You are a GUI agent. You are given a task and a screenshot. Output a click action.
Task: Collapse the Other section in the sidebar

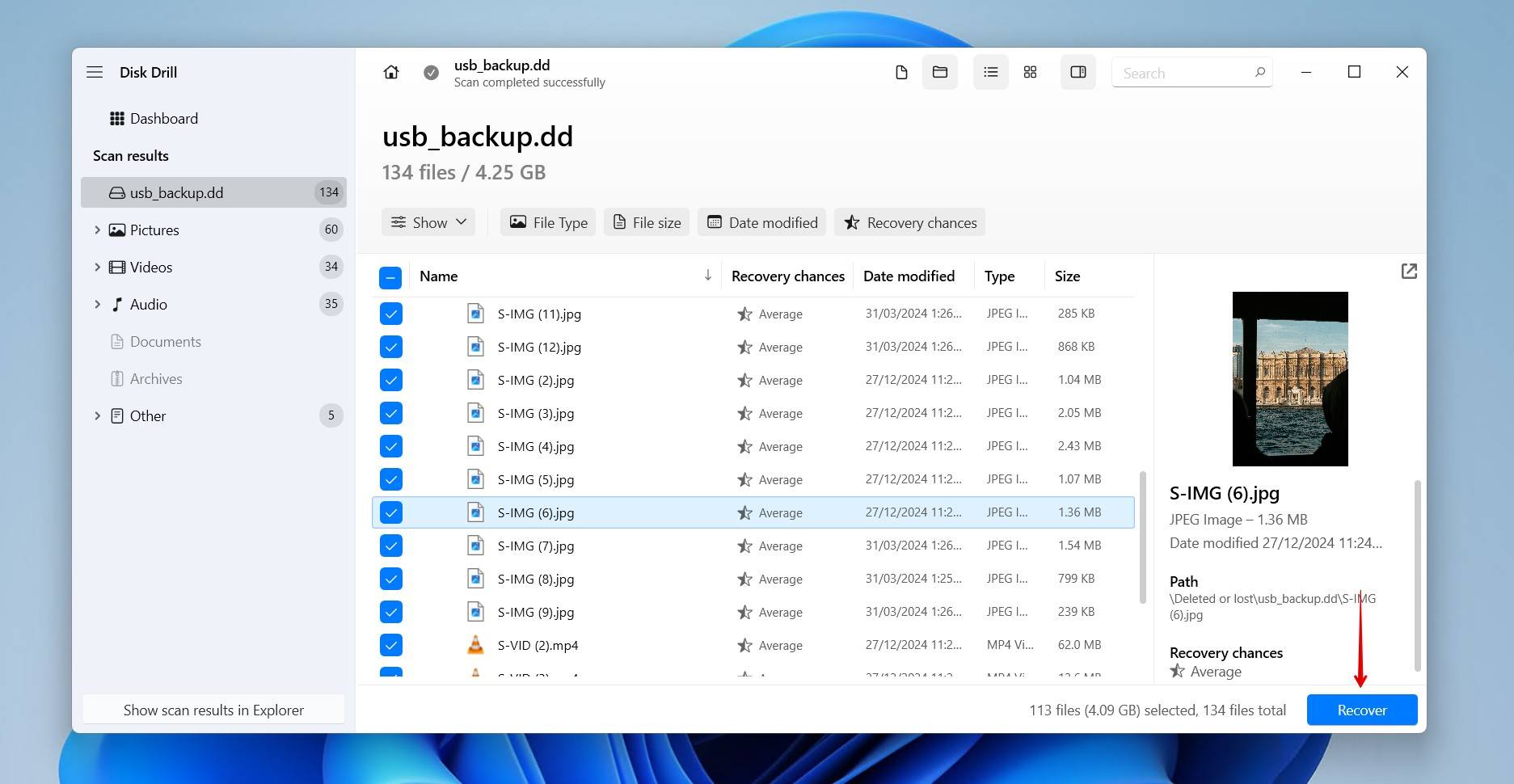(x=98, y=415)
